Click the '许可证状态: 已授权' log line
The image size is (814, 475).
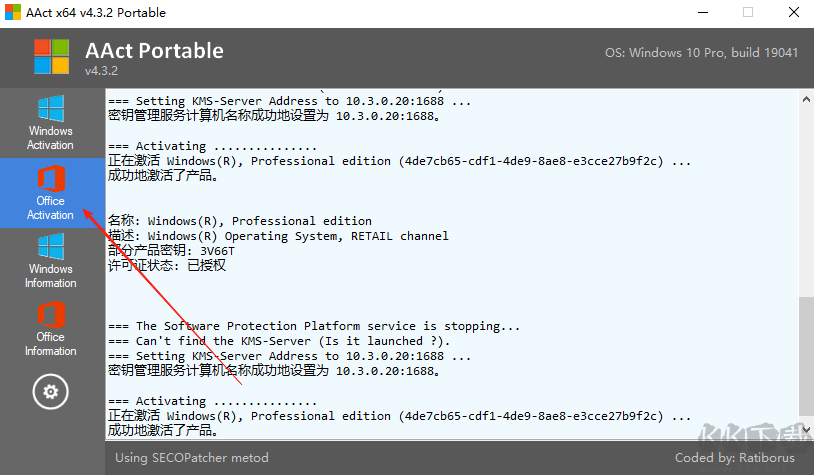pyautogui.click(x=167, y=265)
